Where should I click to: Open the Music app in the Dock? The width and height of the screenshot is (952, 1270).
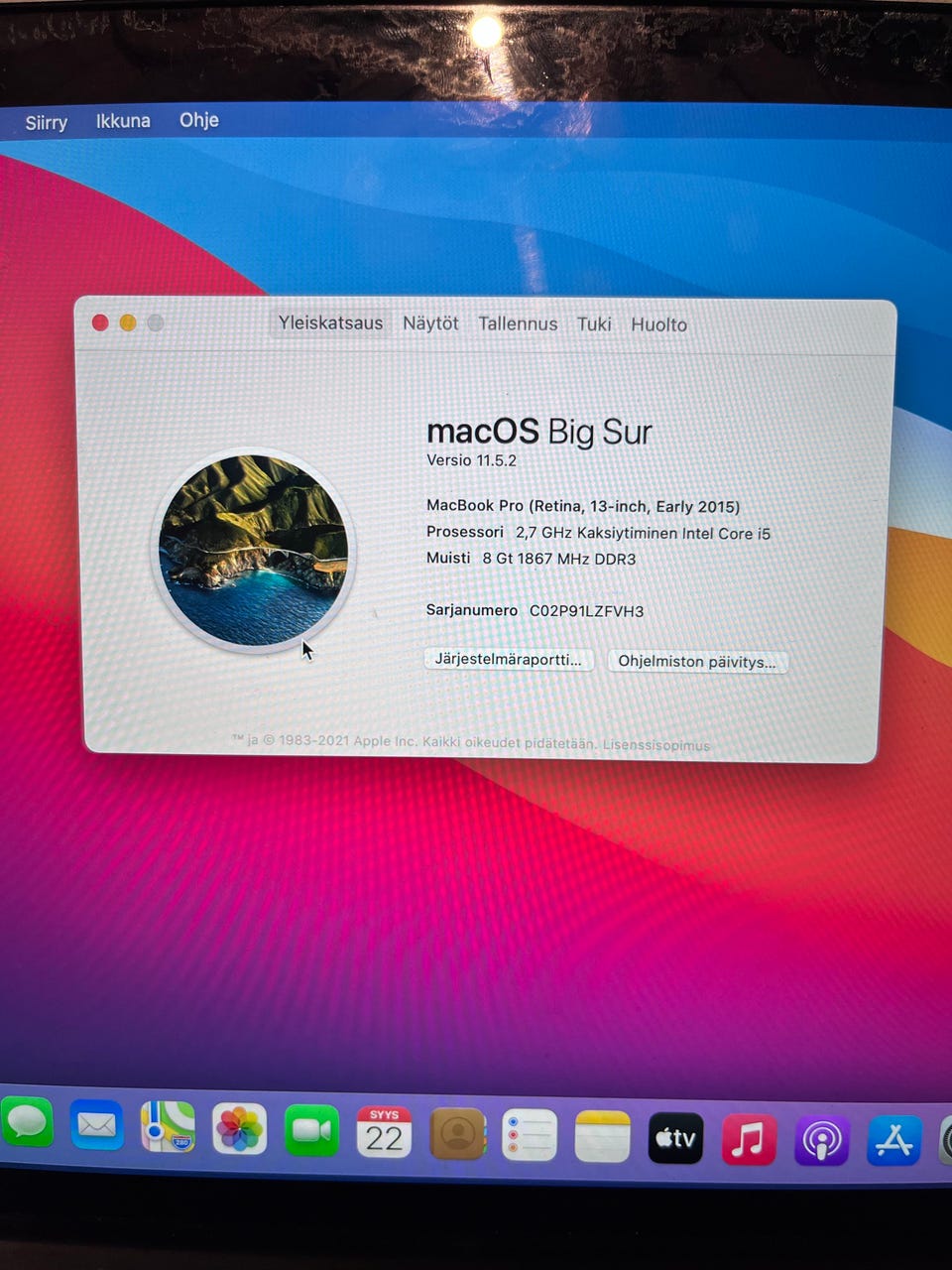[749, 1139]
